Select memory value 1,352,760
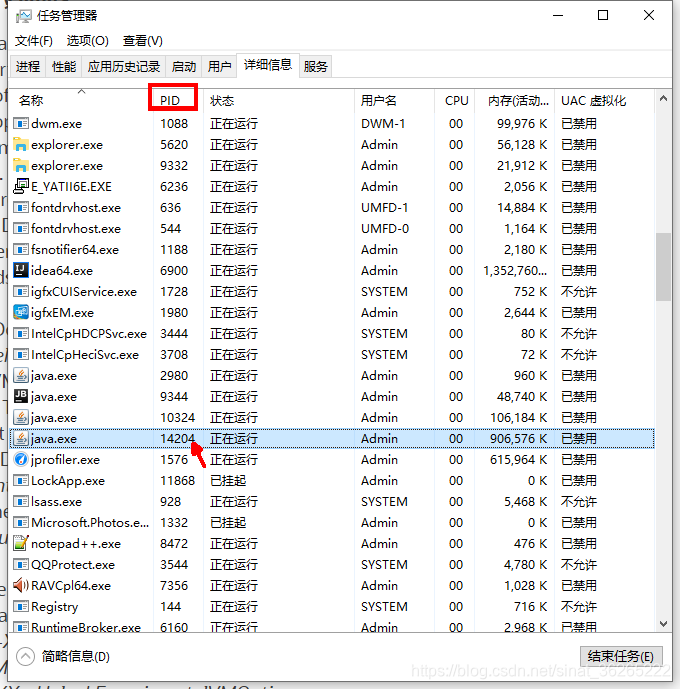Screen dimensions: 680x689 (515, 271)
